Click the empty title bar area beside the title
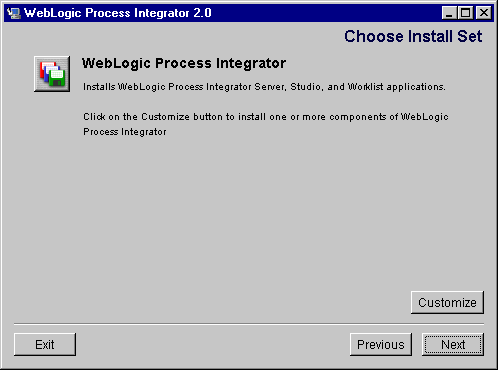Image resolution: width=498 pixels, height=370 pixels. point(327,13)
